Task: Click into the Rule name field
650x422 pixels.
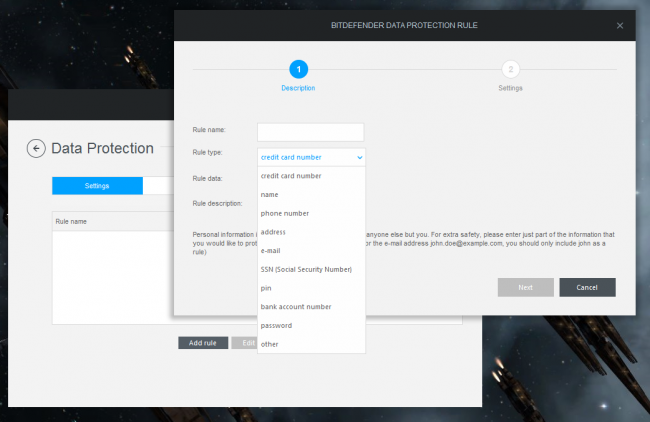Action: [310, 132]
